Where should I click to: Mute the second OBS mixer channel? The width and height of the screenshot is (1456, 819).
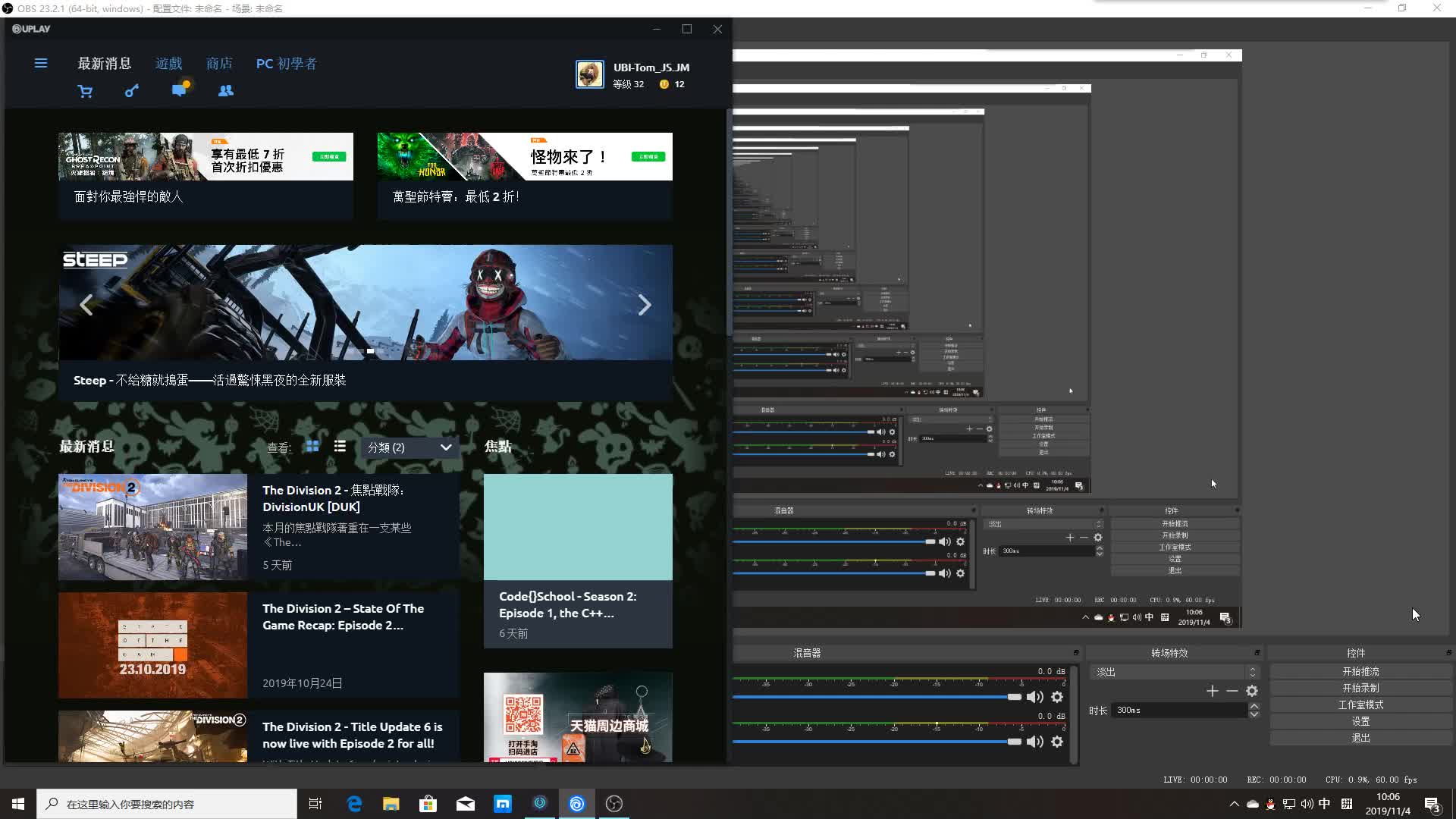pyautogui.click(x=1034, y=742)
